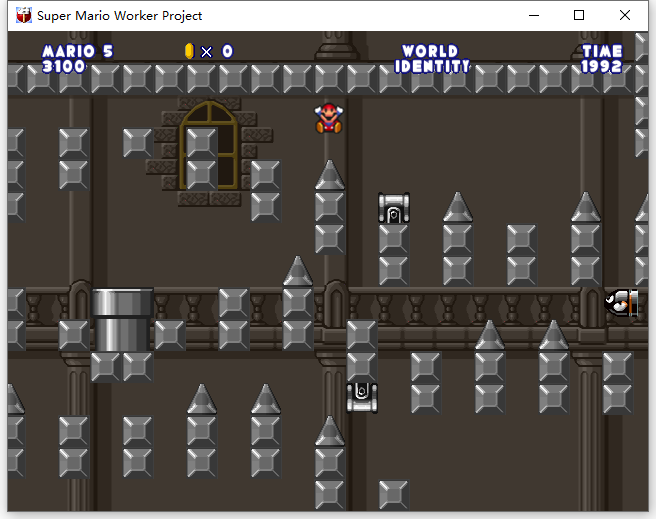The image size is (656, 519).
Task: Click the MARIO 5 lives text
Action: (78, 51)
